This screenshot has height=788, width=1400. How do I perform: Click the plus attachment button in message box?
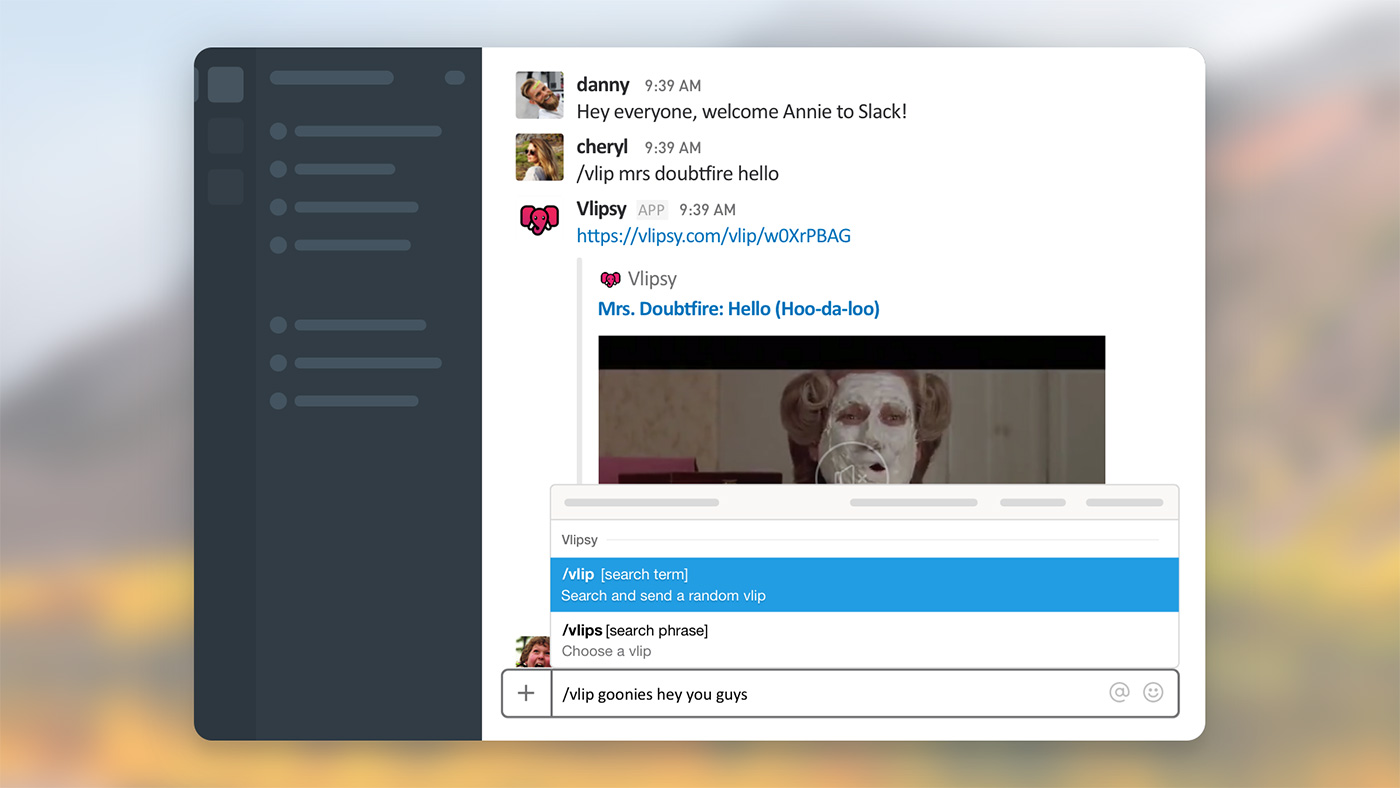(x=526, y=693)
